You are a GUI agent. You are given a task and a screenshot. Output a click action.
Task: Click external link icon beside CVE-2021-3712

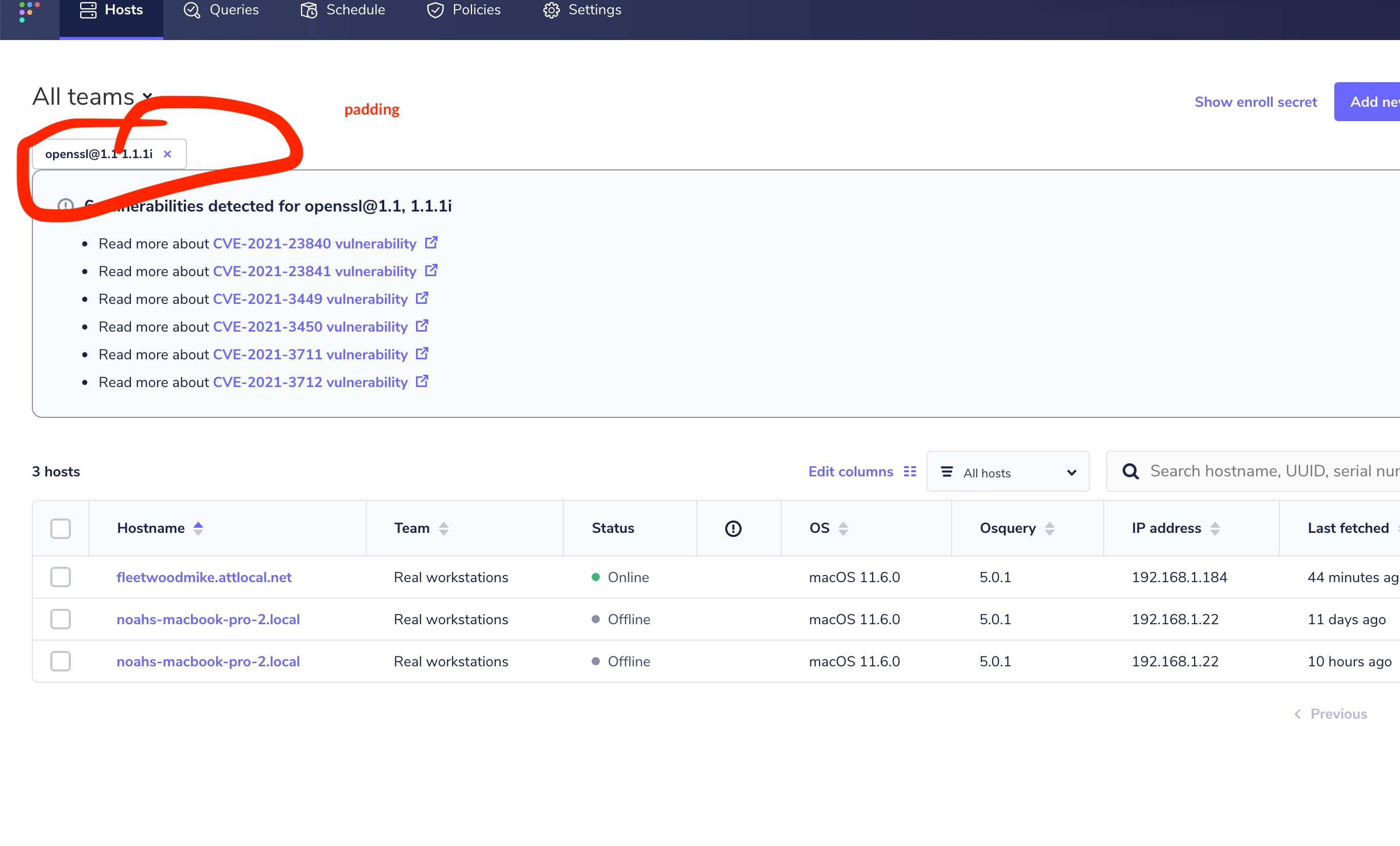422,381
